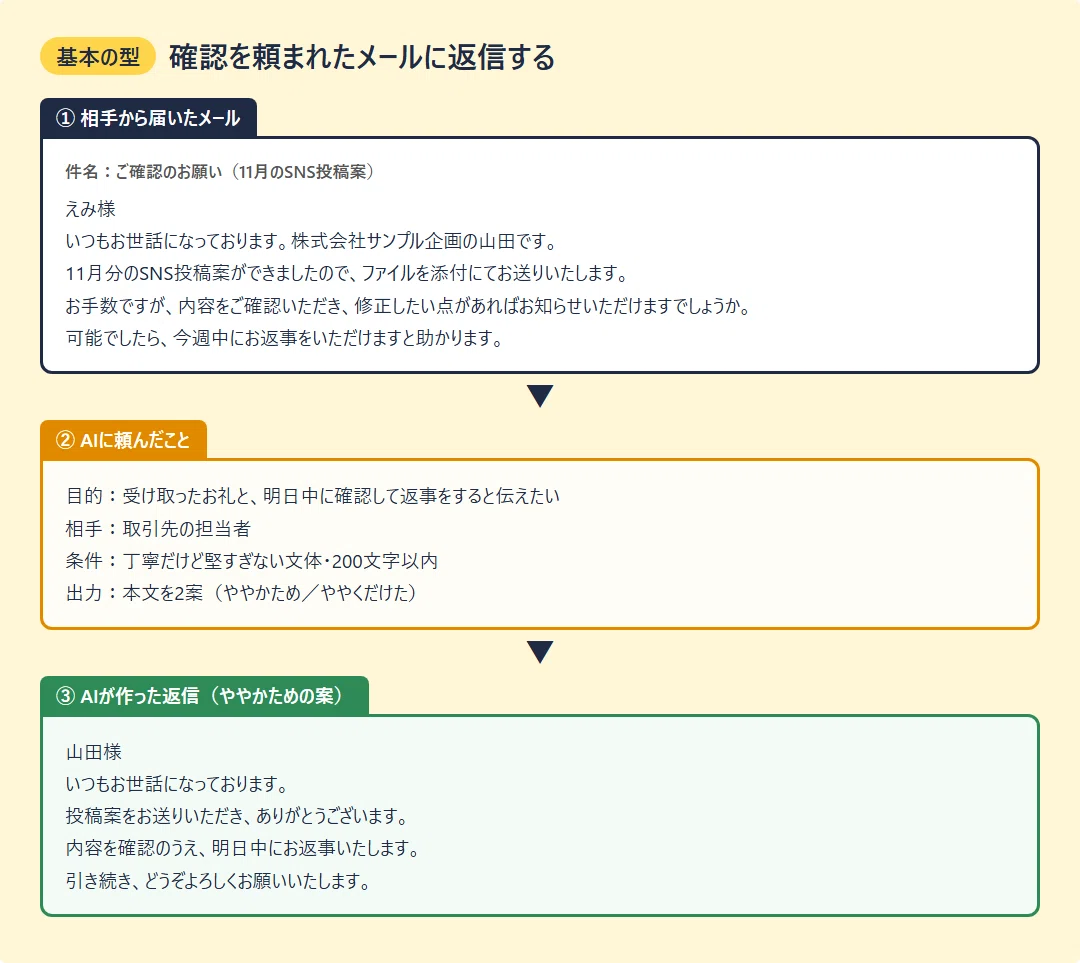Click the reply line 明日中にお返事いたします

242,848
